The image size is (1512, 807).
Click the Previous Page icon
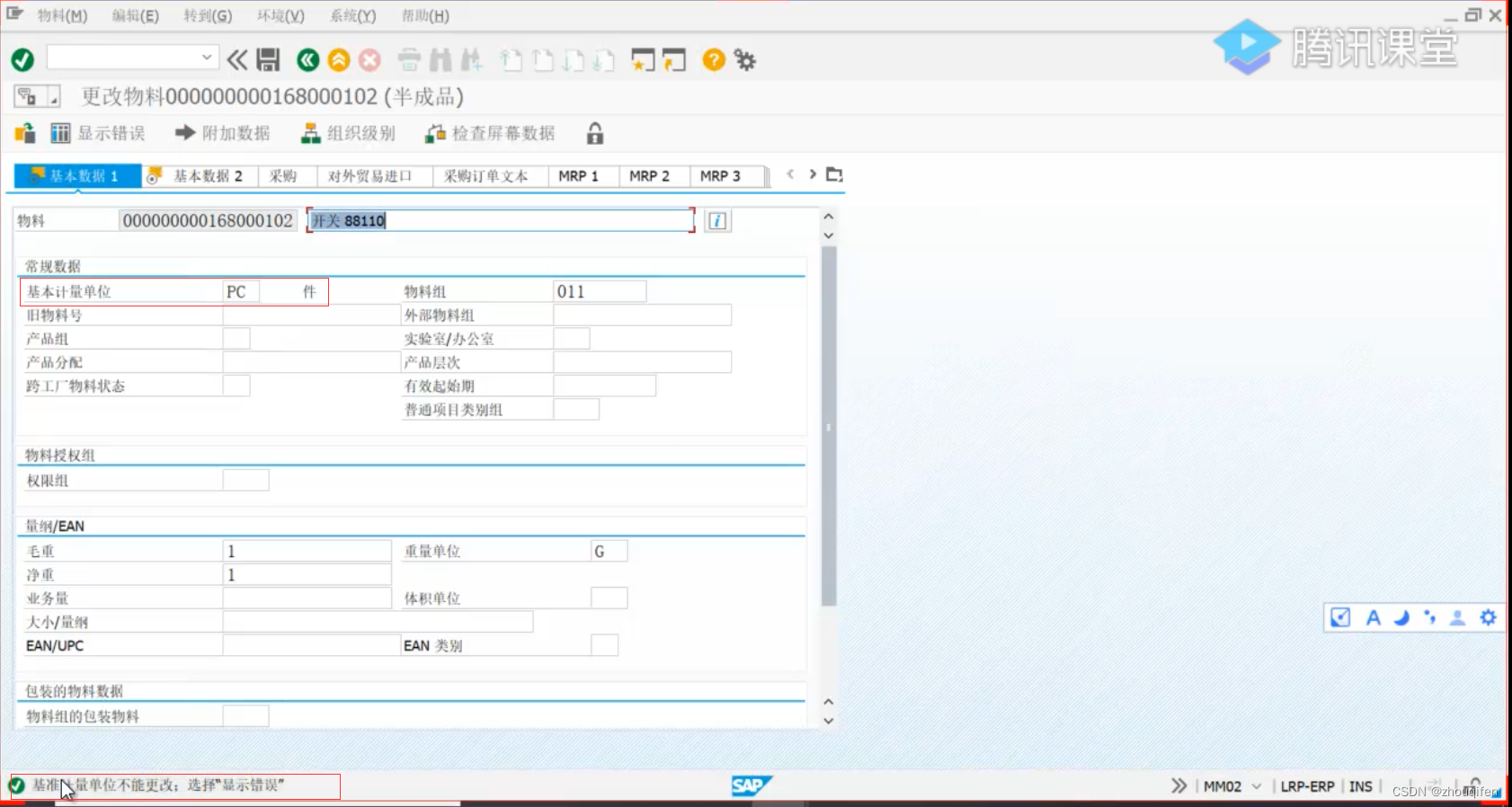click(x=542, y=60)
